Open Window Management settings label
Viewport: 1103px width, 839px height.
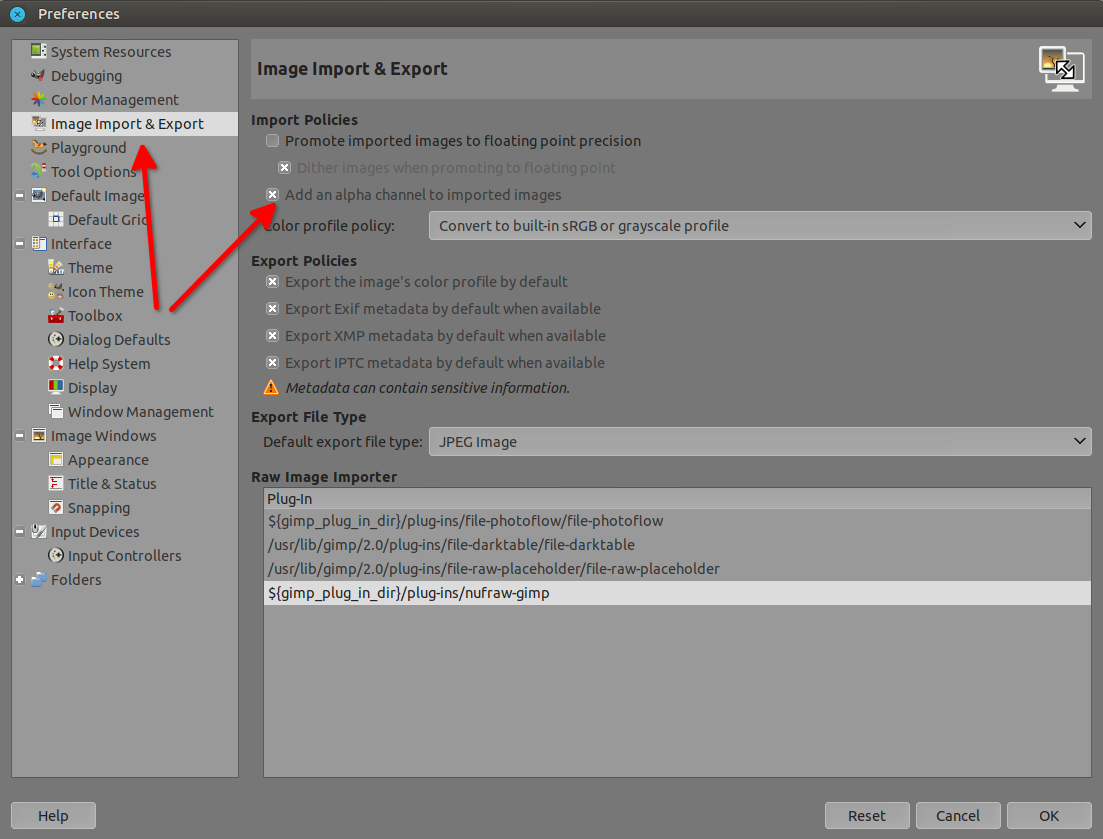(x=141, y=412)
